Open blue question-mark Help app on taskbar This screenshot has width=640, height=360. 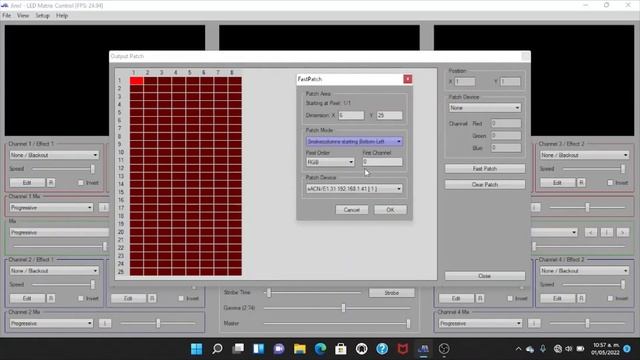(x=382, y=349)
